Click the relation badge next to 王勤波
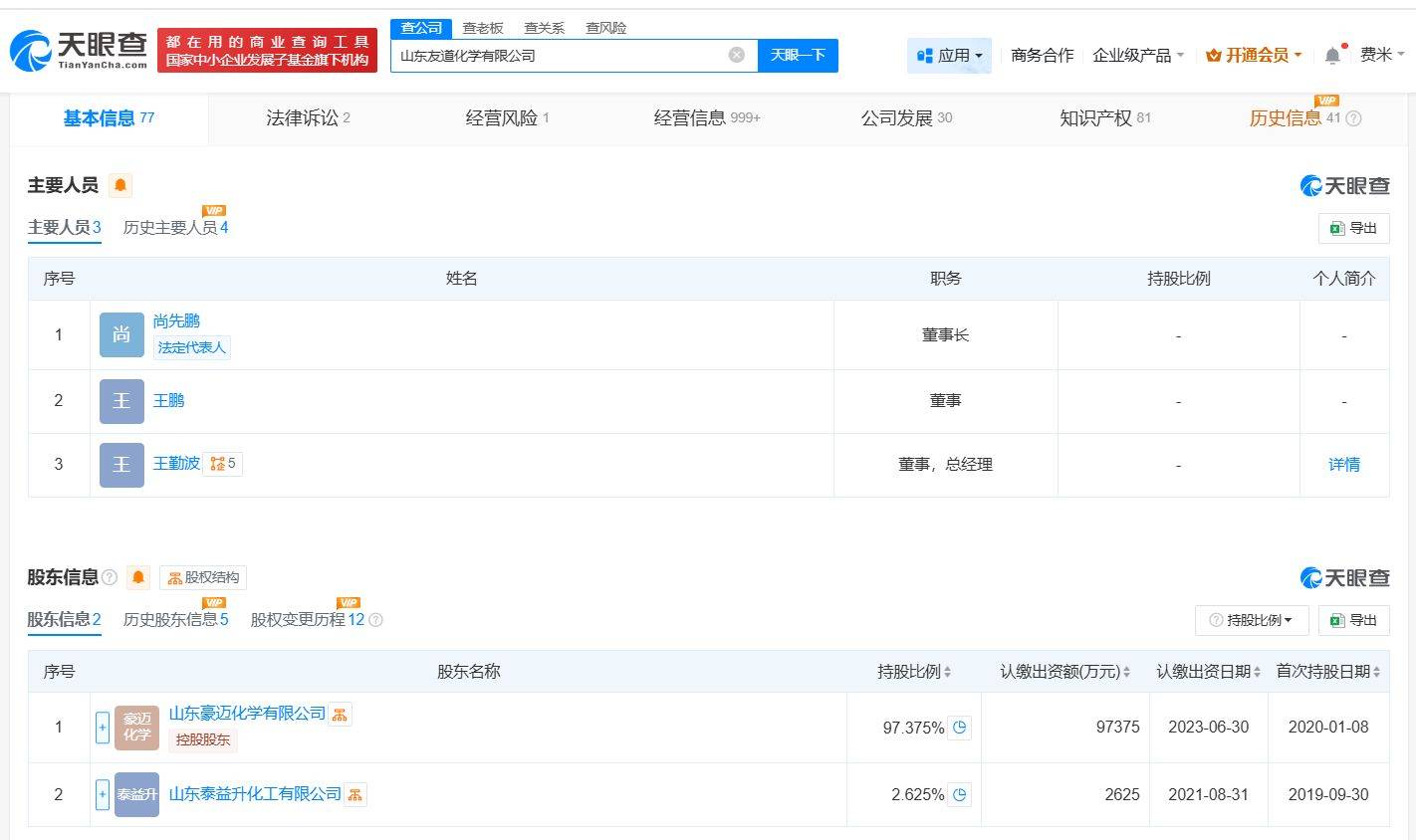Viewport: 1416px width, 840px height. [x=223, y=464]
